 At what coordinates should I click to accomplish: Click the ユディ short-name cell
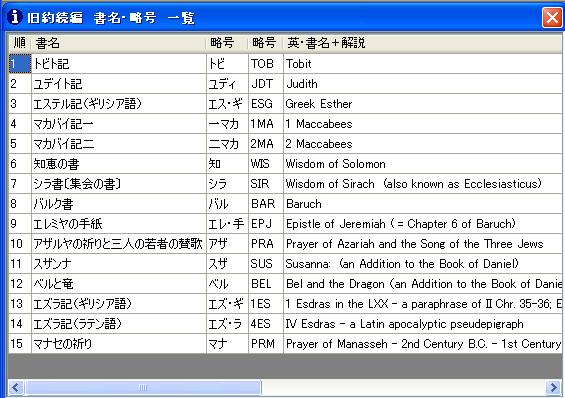(x=227, y=84)
